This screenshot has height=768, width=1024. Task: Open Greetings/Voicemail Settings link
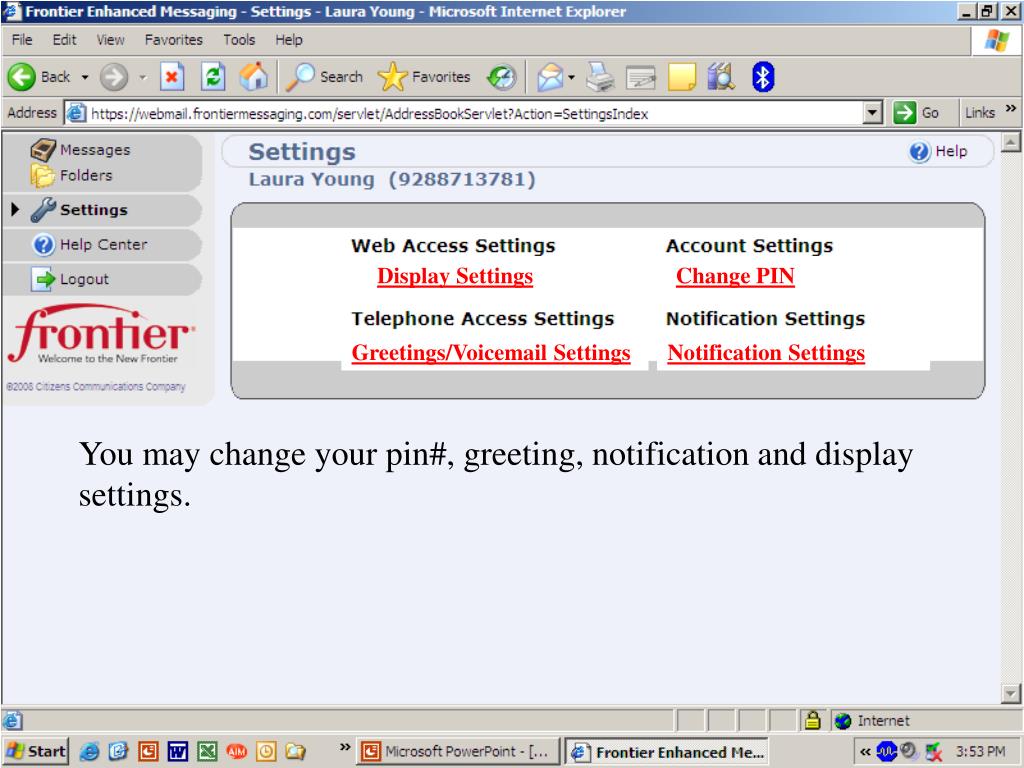tap(491, 353)
